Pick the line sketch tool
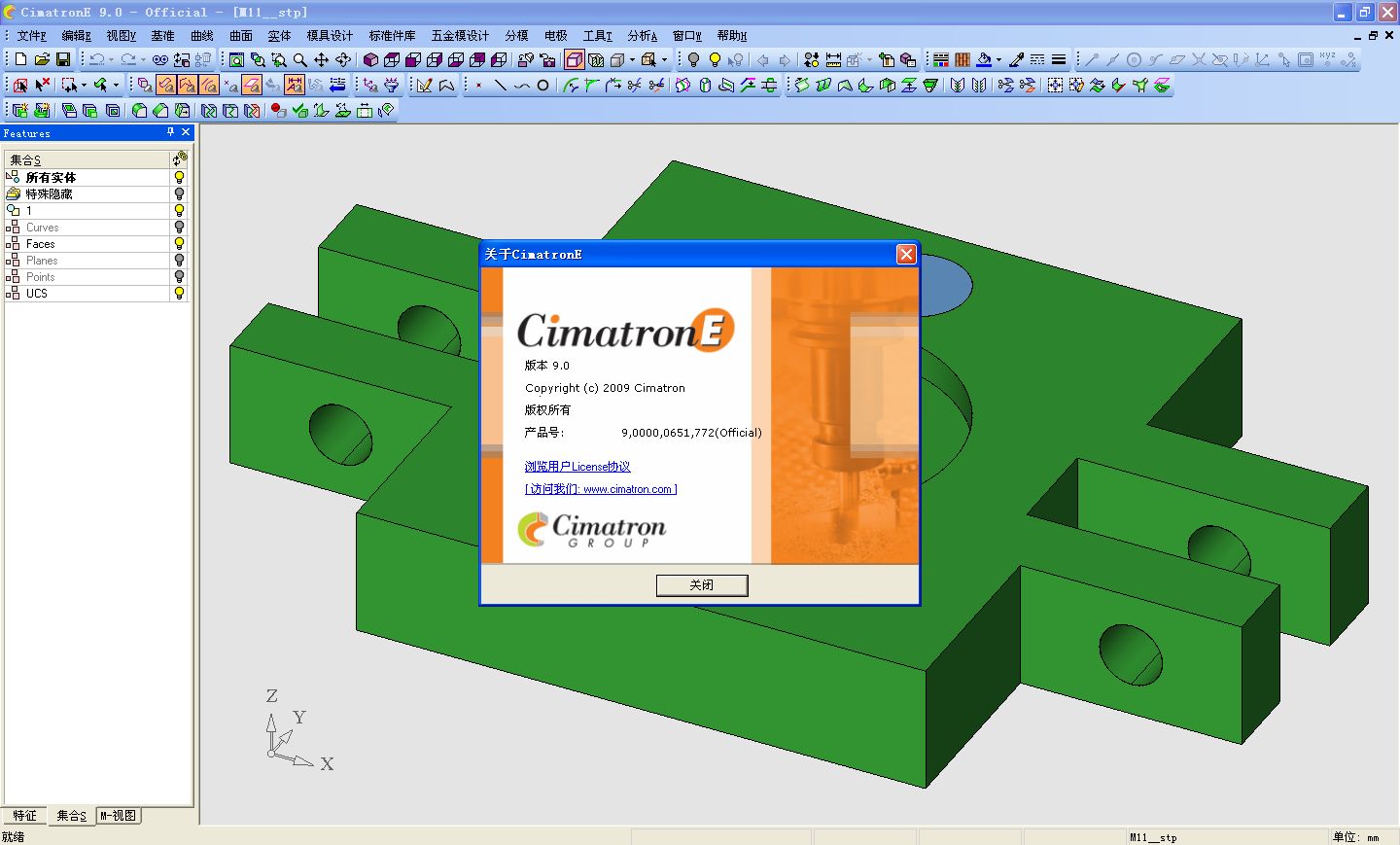The width and height of the screenshot is (1400, 845). pyautogui.click(x=500, y=85)
